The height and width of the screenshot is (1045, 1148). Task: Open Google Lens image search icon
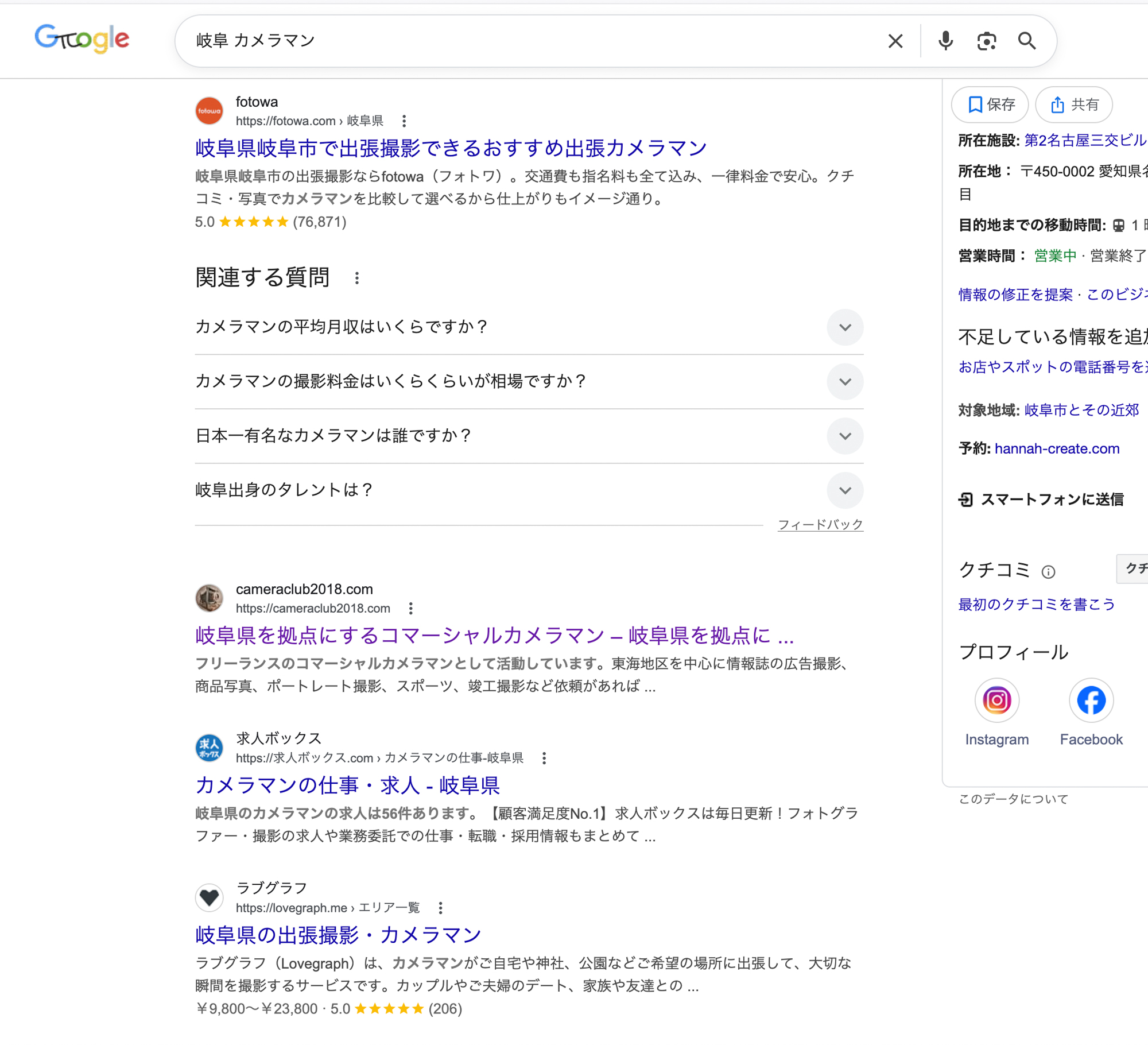point(986,41)
